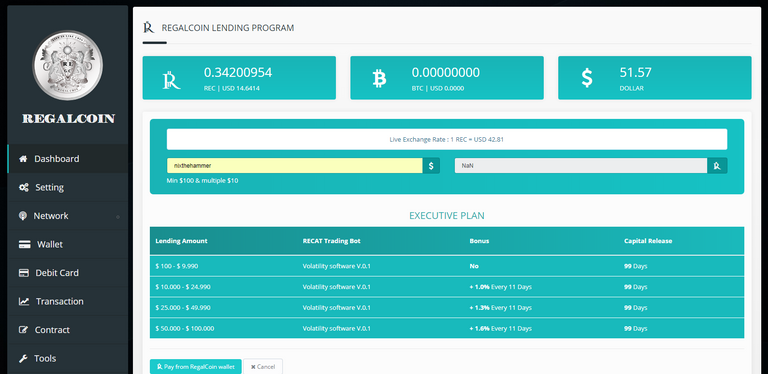Click Pay from RegalCoin wallet button
Viewport: 768px width, 374px height.
196,367
